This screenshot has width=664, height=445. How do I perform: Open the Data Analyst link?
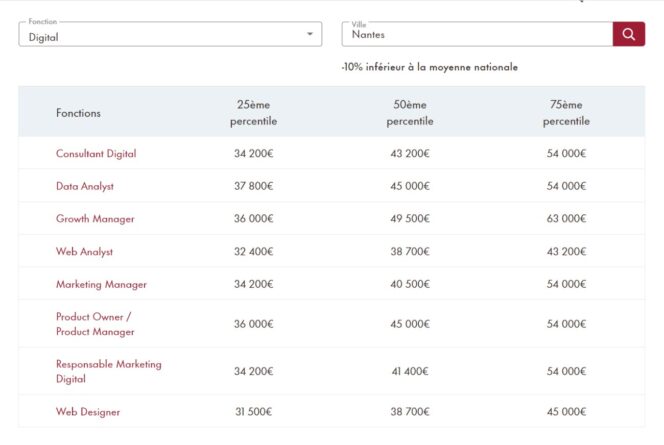coord(85,186)
